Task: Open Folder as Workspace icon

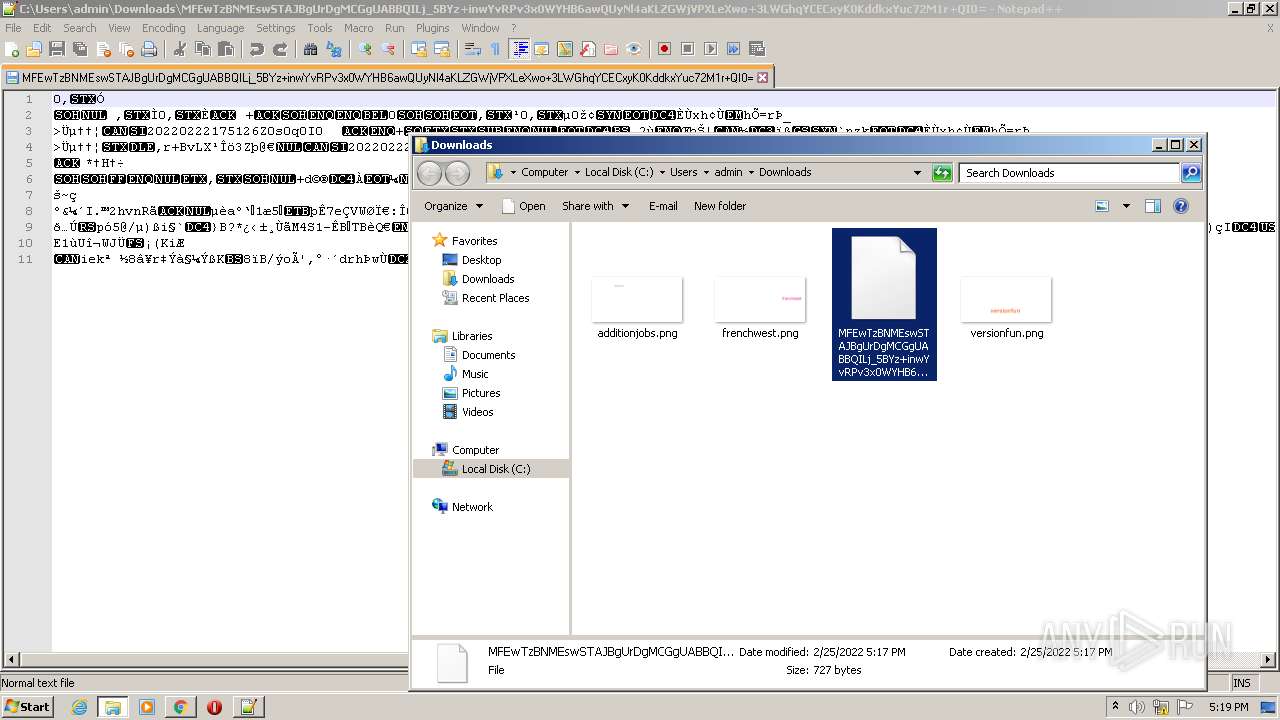Action: pos(610,49)
